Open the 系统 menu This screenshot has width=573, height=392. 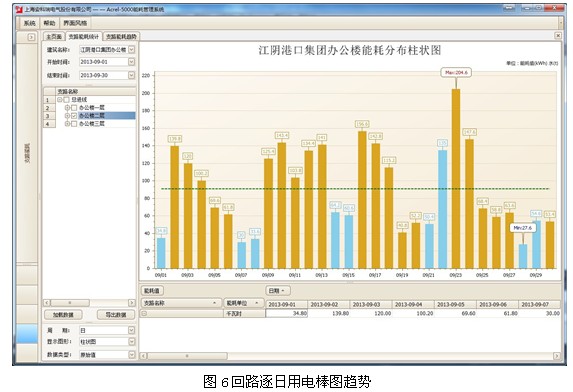pyautogui.click(x=30, y=23)
